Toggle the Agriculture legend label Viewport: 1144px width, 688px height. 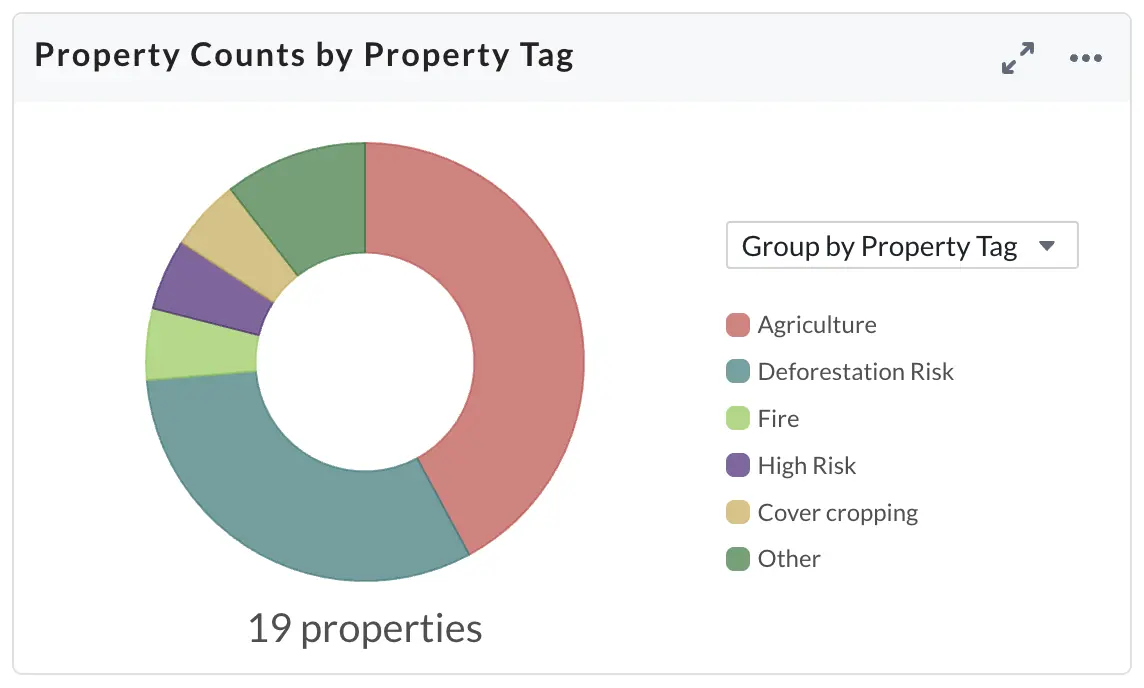point(817,325)
